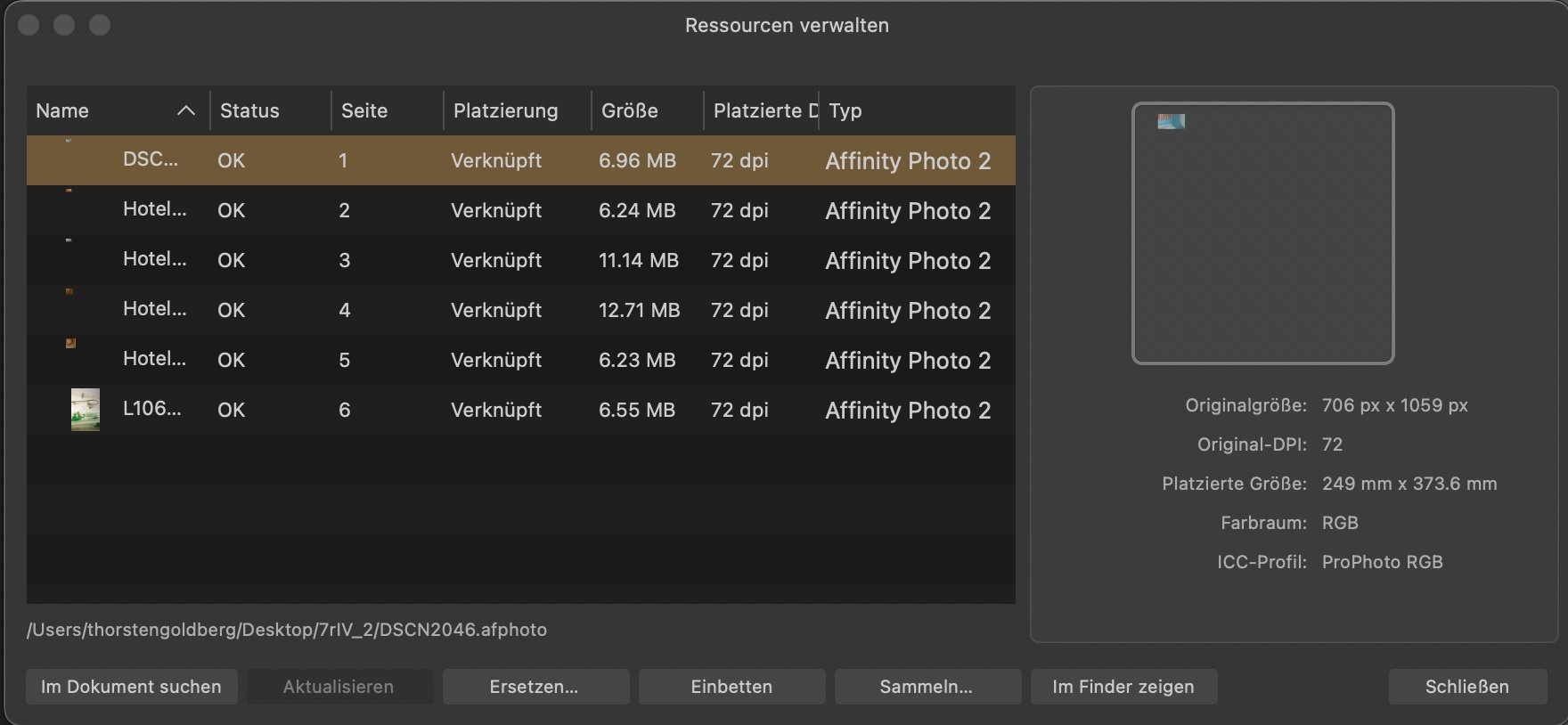This screenshot has width=1568, height=725.
Task: Click the 6.24 MB size cell
Action: [x=637, y=210]
